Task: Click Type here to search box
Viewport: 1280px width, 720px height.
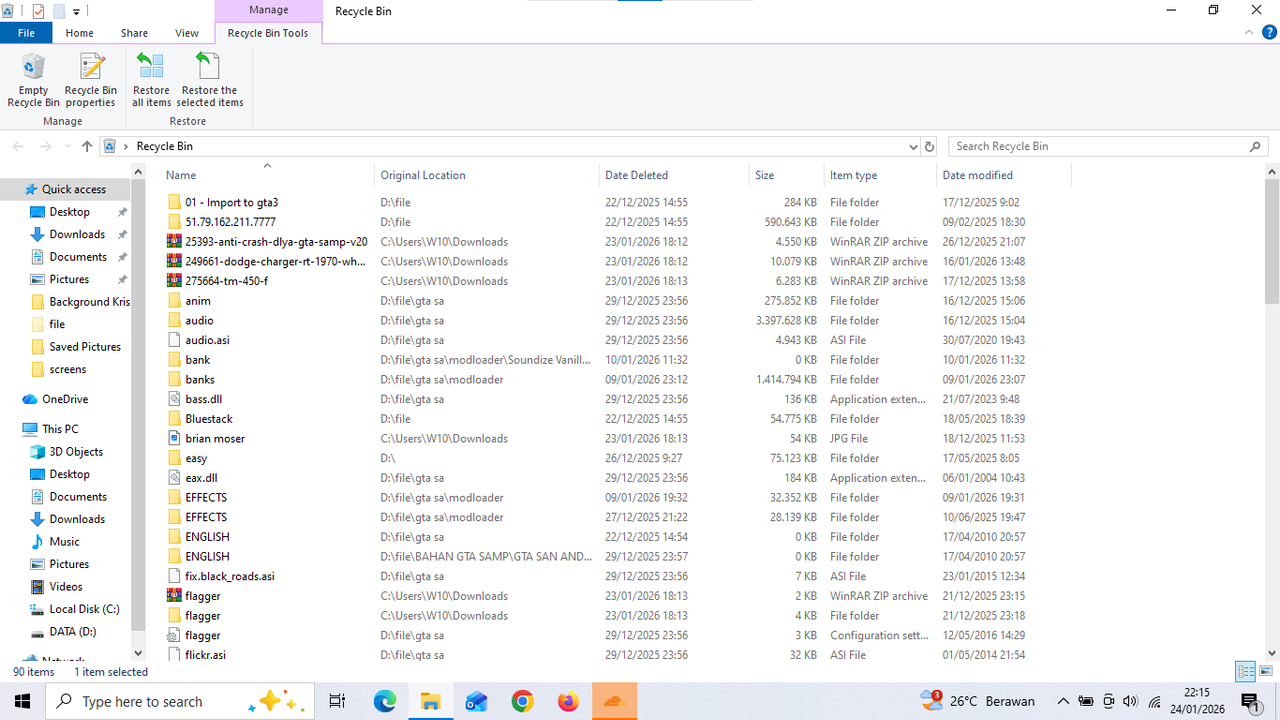Action: [180, 701]
